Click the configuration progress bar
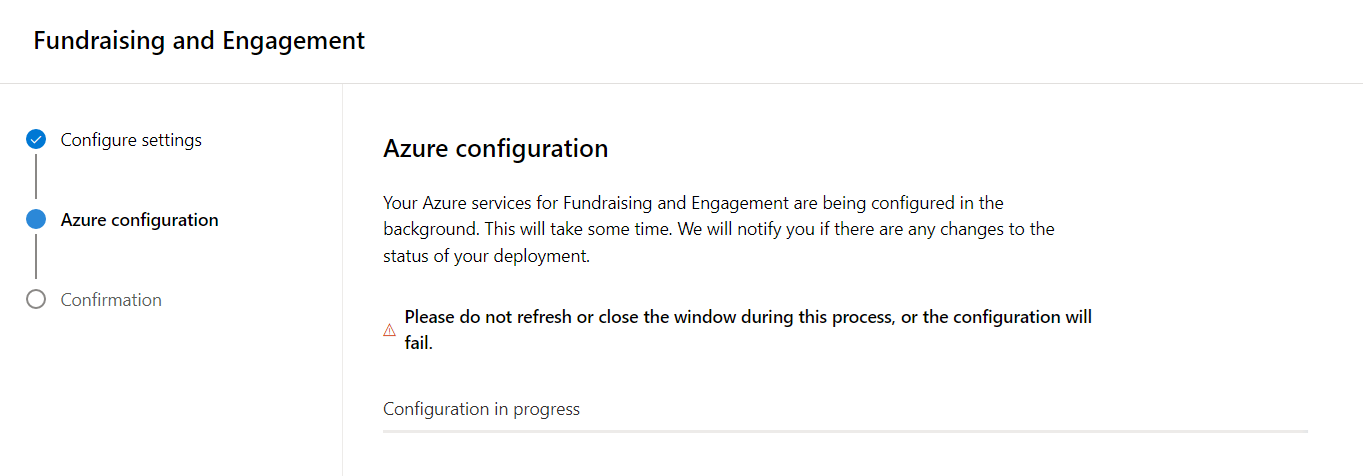 click(845, 432)
